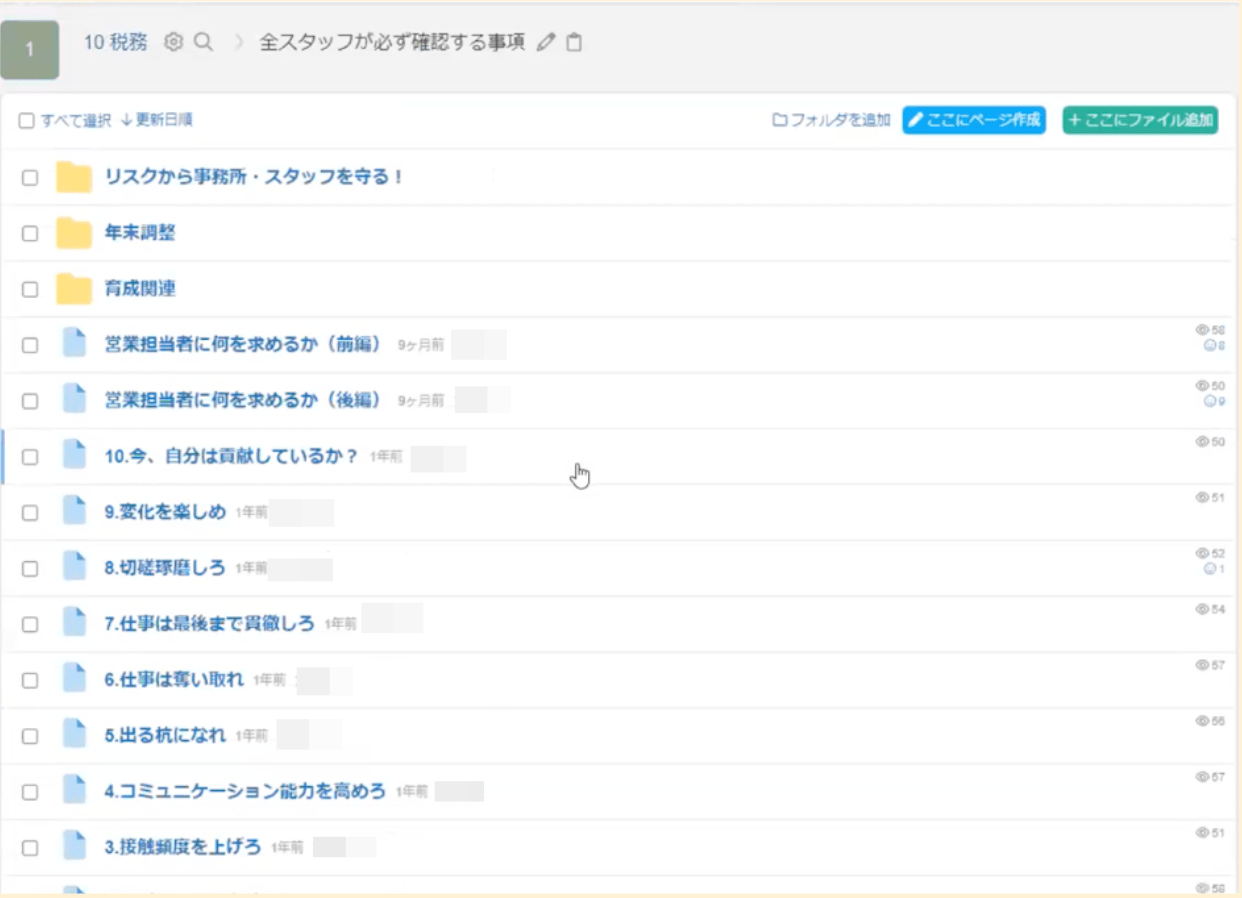Open settings gear next to 10 税務
The width and height of the screenshot is (1242, 898).
coord(174,42)
